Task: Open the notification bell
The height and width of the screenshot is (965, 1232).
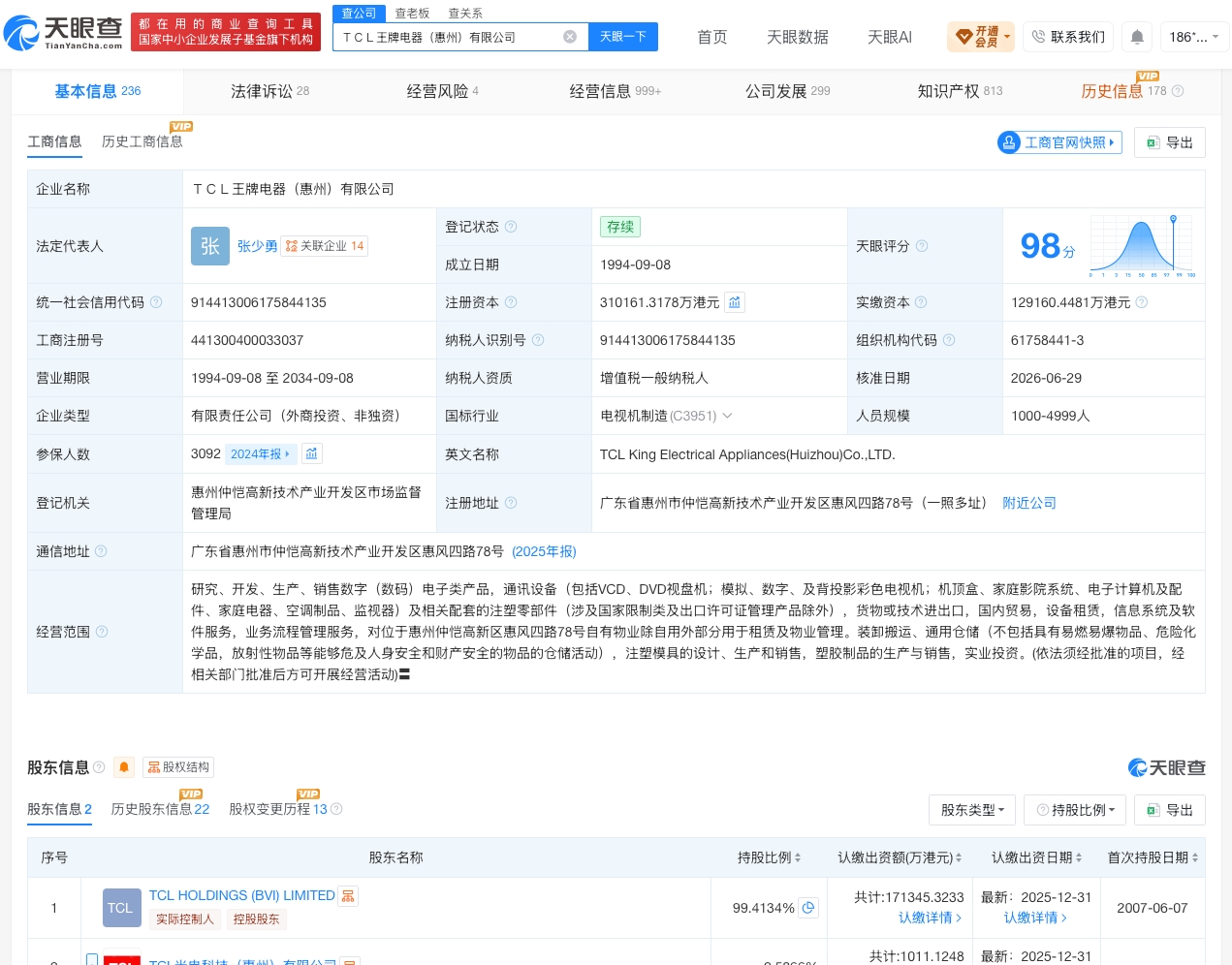Action: click(x=1137, y=37)
